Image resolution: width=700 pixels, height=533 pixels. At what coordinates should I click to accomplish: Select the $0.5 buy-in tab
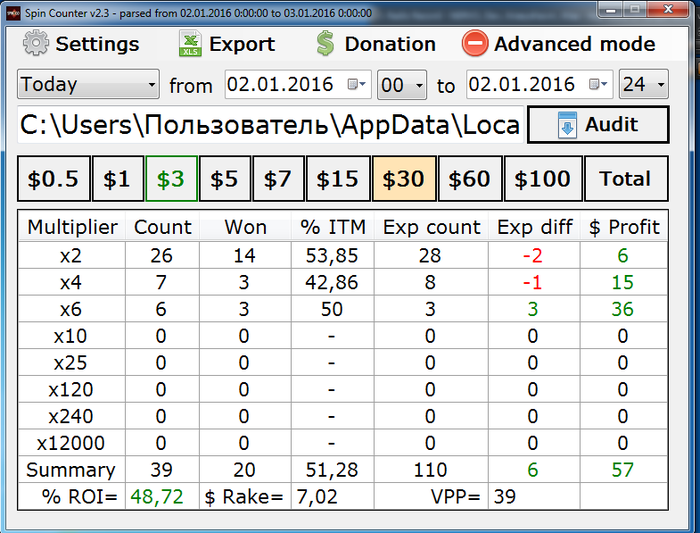click(x=54, y=179)
